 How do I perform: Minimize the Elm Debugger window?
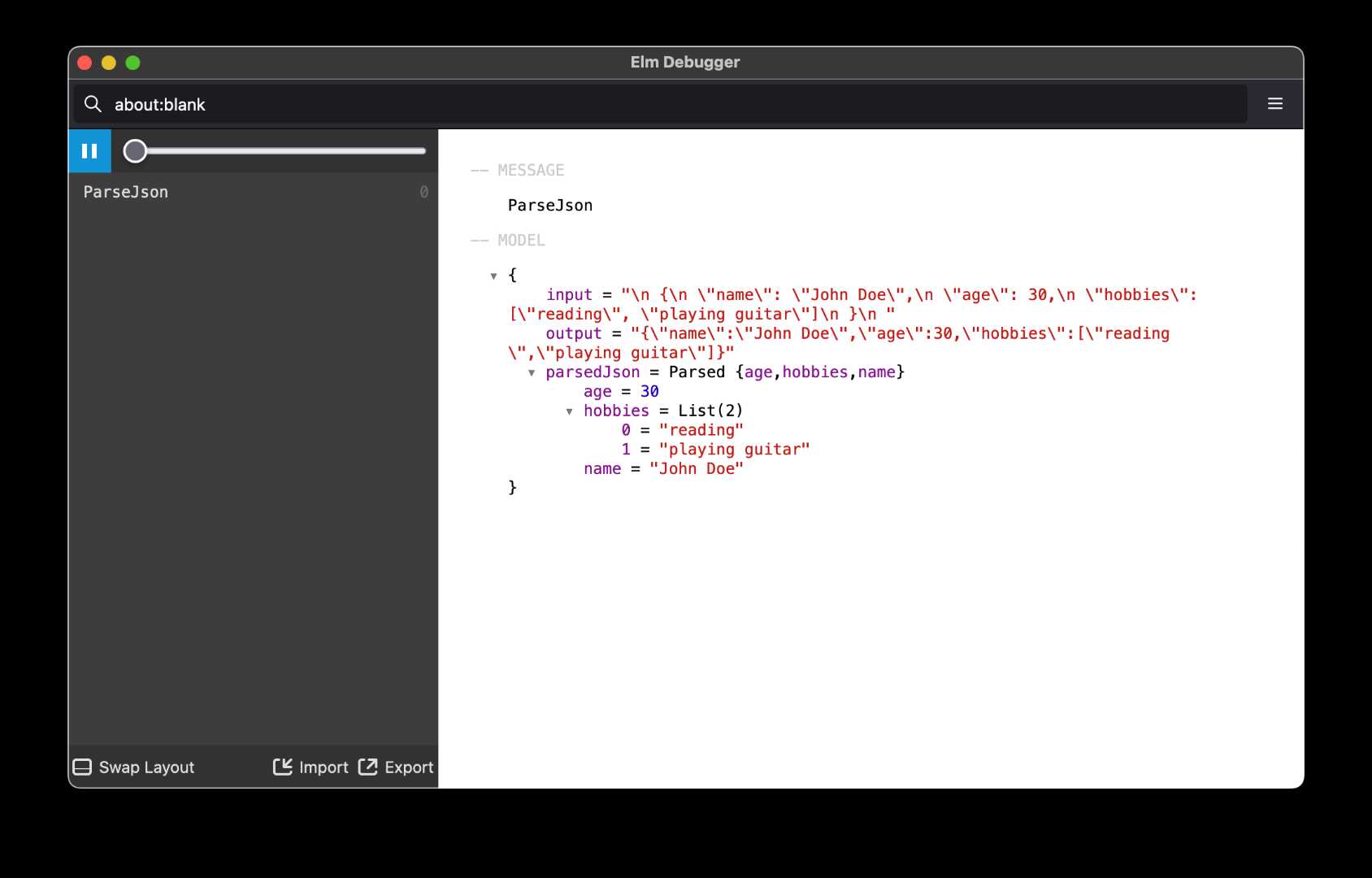[x=109, y=63]
